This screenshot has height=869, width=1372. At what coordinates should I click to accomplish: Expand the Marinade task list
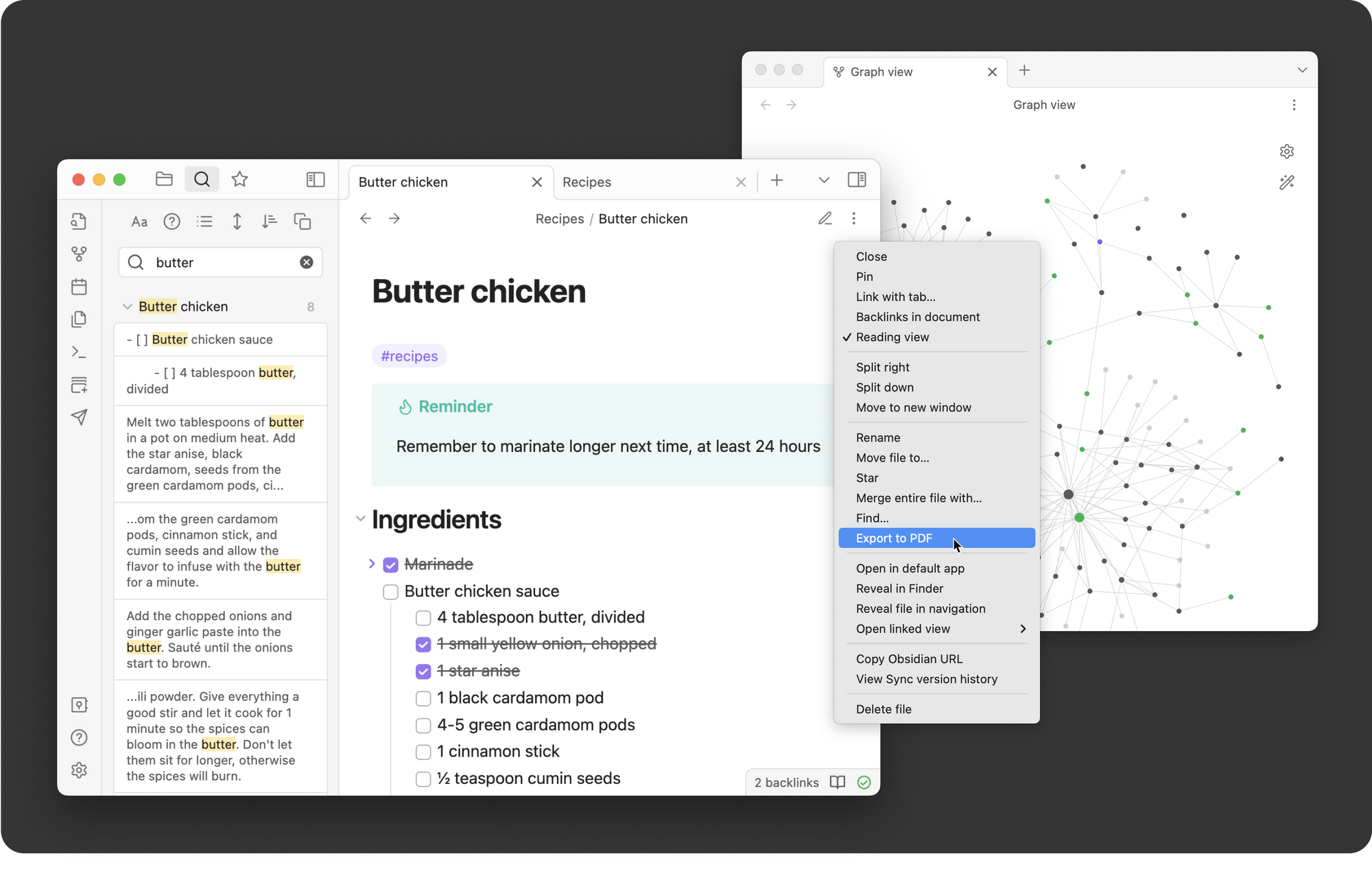[371, 564]
